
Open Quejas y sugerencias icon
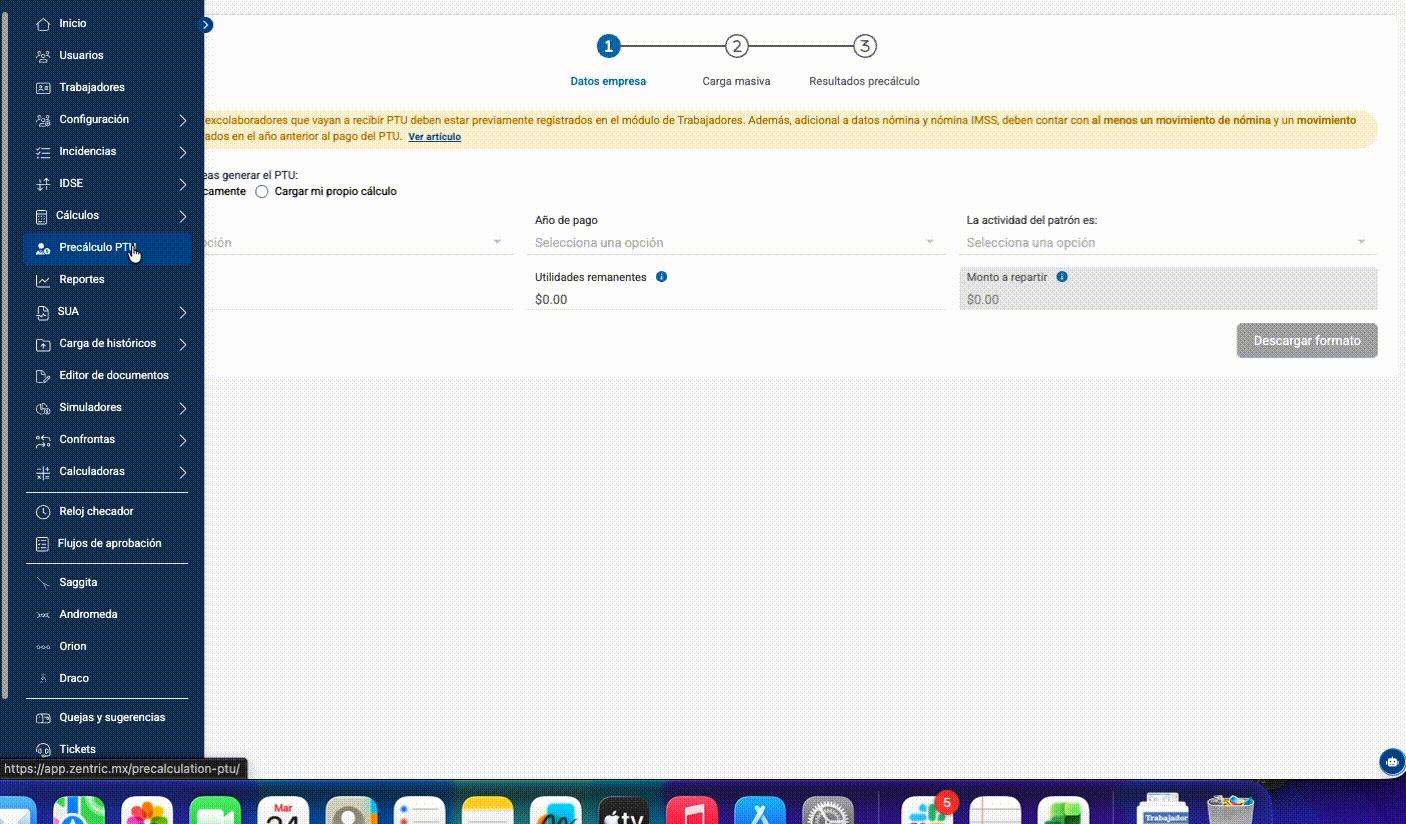tap(42, 717)
